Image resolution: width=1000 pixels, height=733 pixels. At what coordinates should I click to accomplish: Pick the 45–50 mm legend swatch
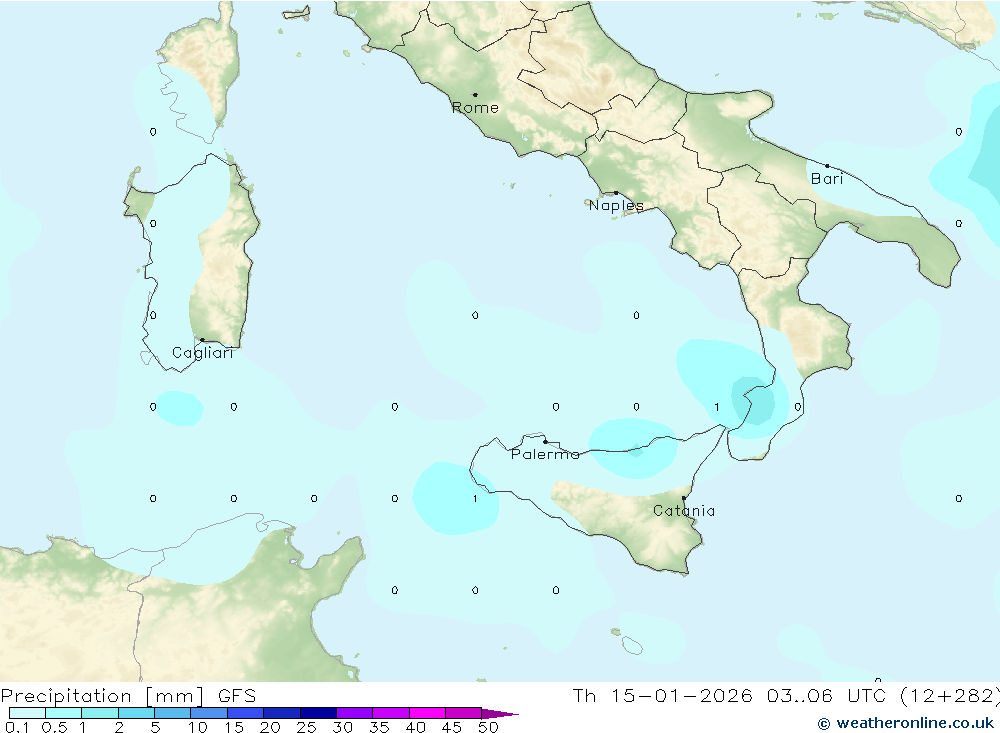463,713
